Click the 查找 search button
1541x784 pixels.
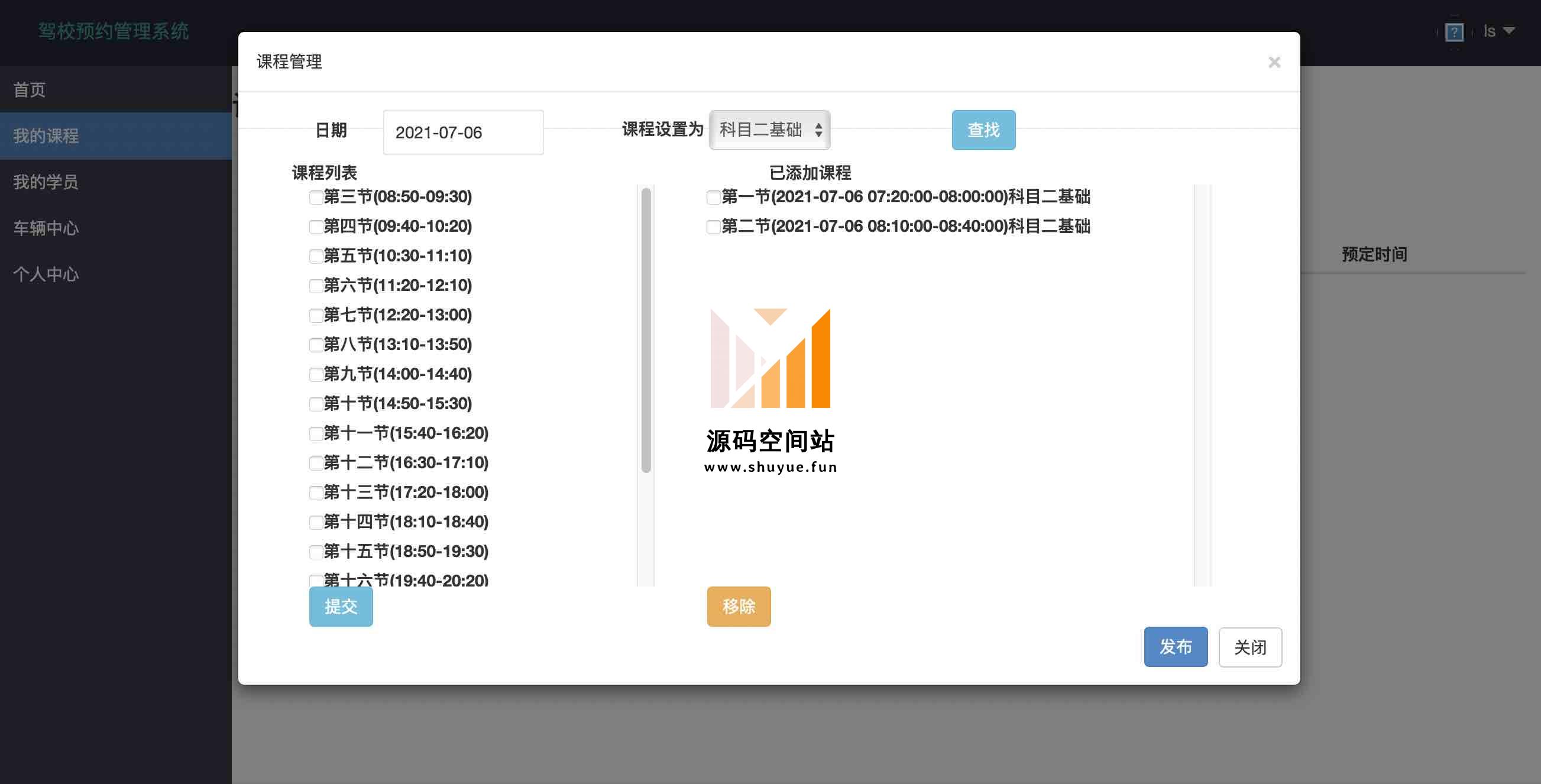(983, 129)
